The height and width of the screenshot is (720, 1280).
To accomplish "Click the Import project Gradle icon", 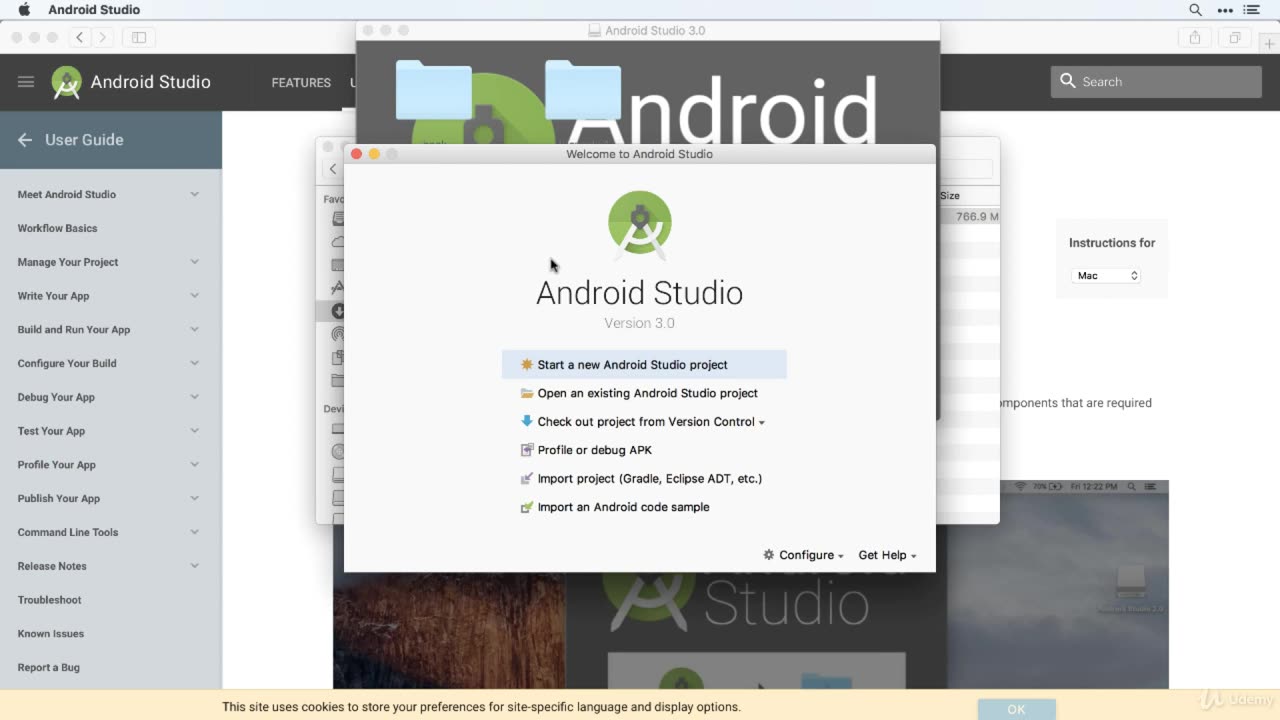I will click(527, 478).
